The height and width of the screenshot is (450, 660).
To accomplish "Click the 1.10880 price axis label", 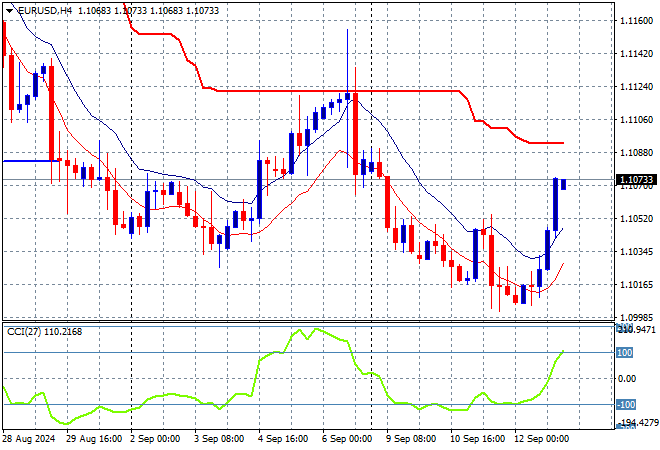I will point(636,153).
